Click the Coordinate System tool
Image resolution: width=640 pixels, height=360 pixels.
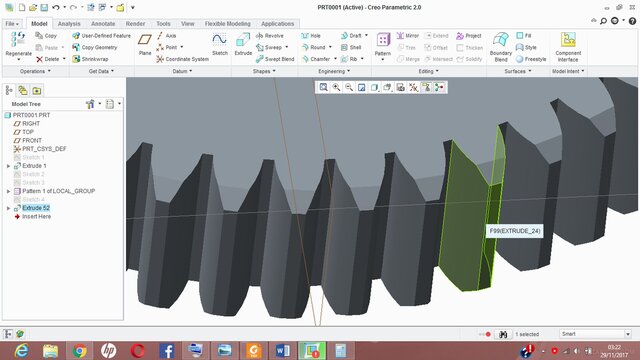[x=182, y=59]
